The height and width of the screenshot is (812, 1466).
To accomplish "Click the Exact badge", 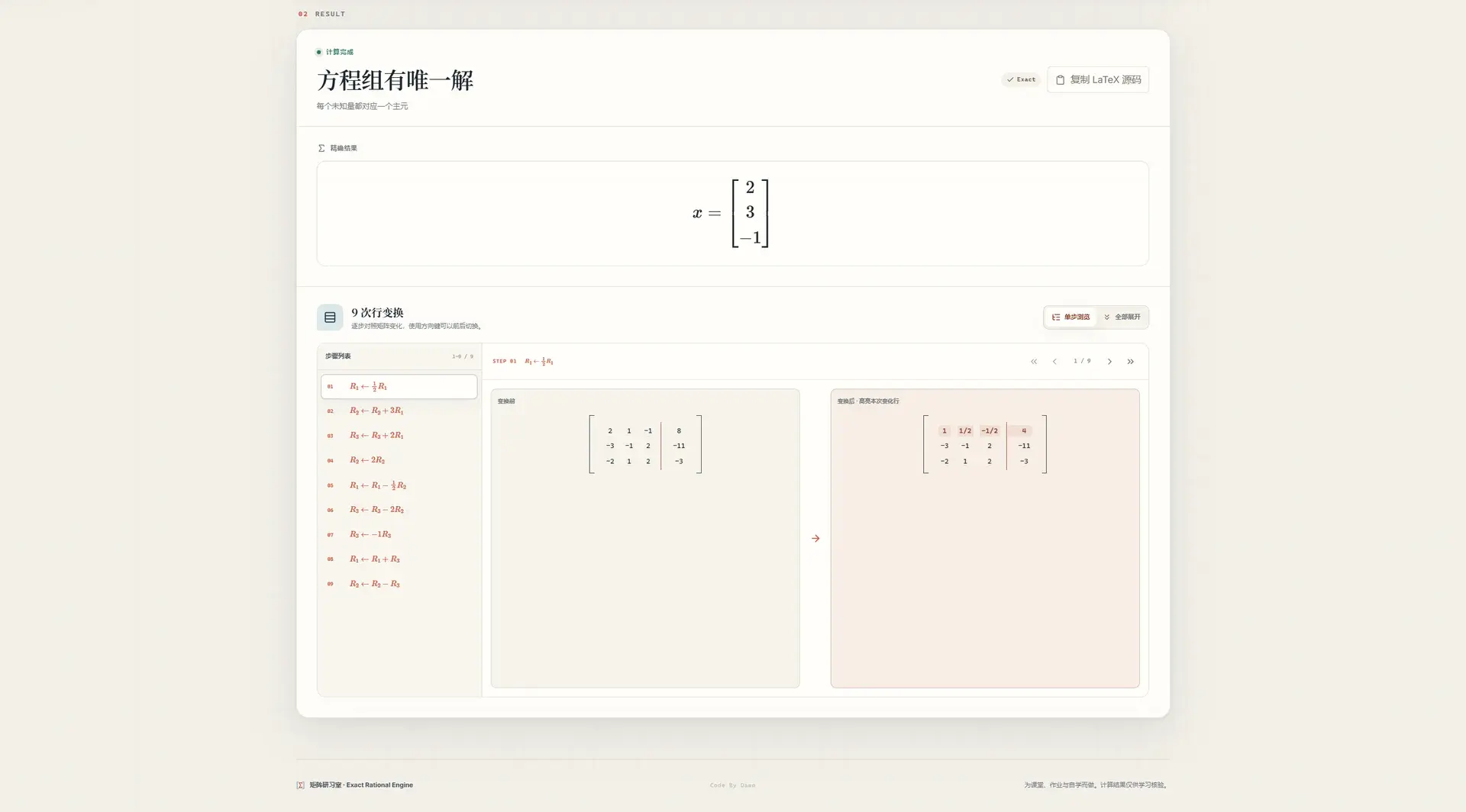I will coord(1021,79).
